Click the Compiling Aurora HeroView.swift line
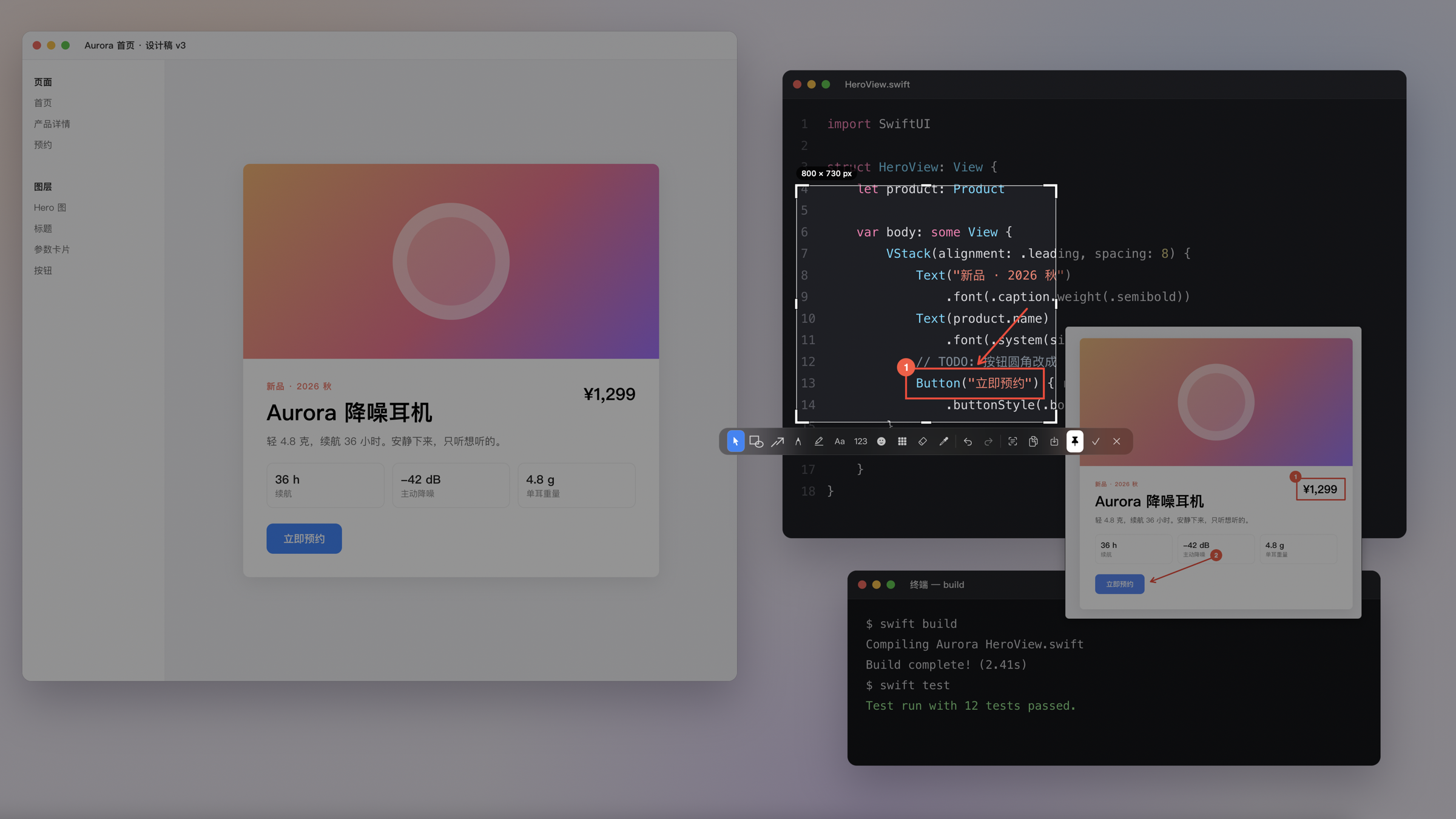This screenshot has height=819, width=1456. 974,644
